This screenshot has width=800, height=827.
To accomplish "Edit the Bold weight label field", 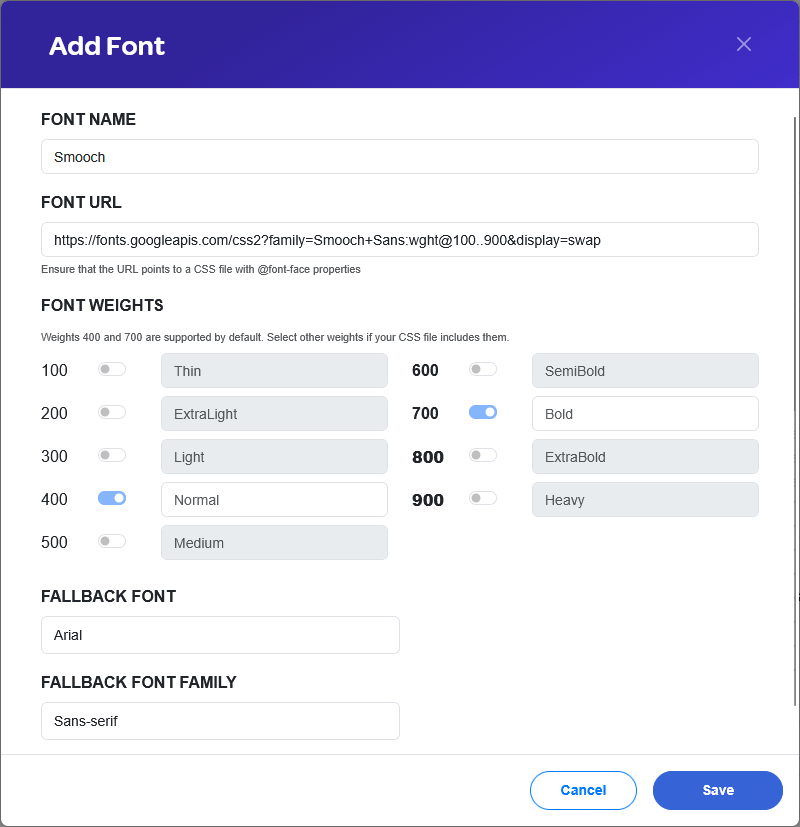I will 645,414.
